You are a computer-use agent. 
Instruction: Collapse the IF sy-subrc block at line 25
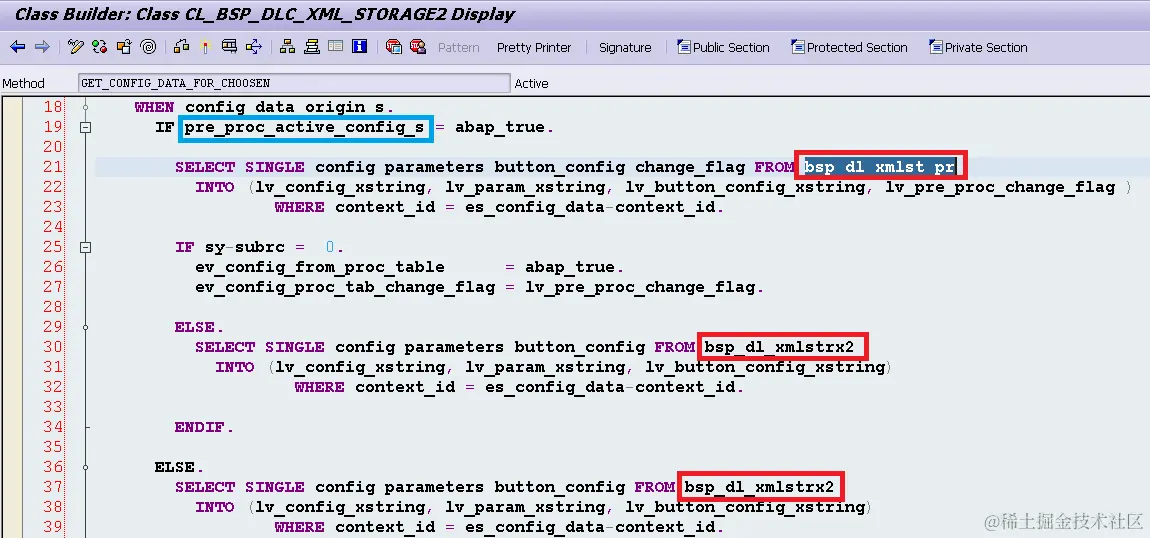[86, 247]
